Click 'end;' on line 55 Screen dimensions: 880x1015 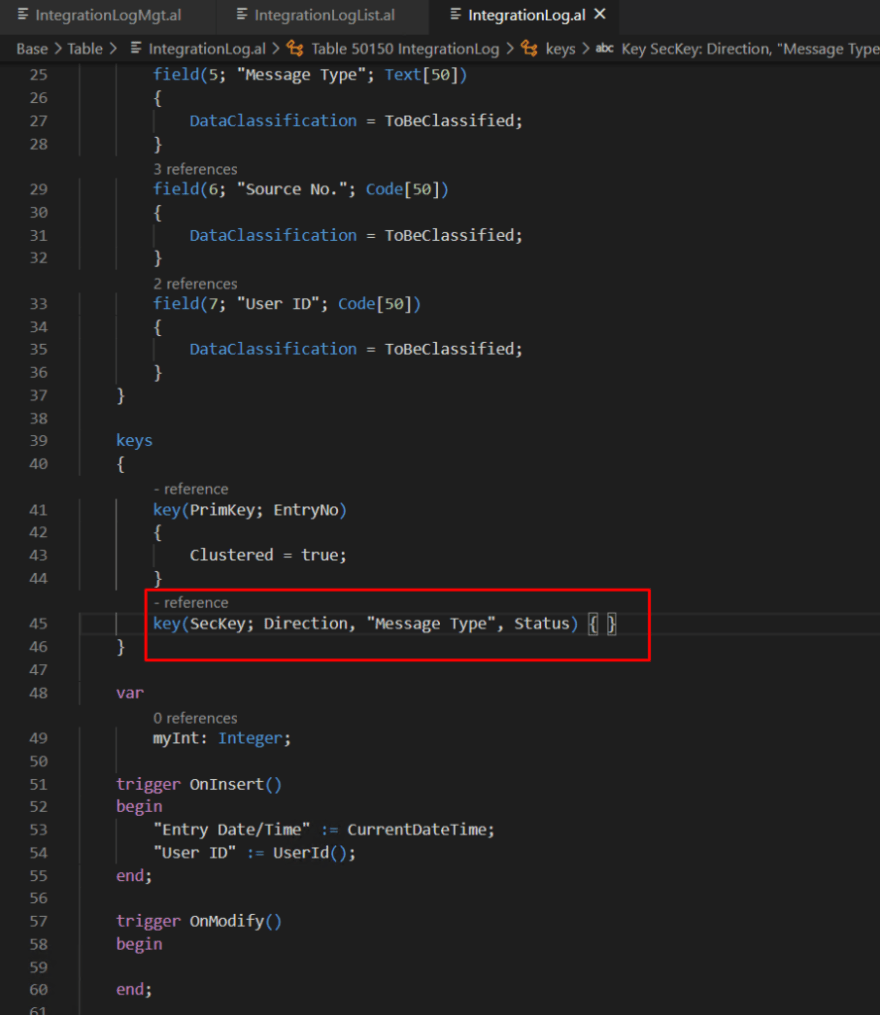pyautogui.click(x=134, y=876)
